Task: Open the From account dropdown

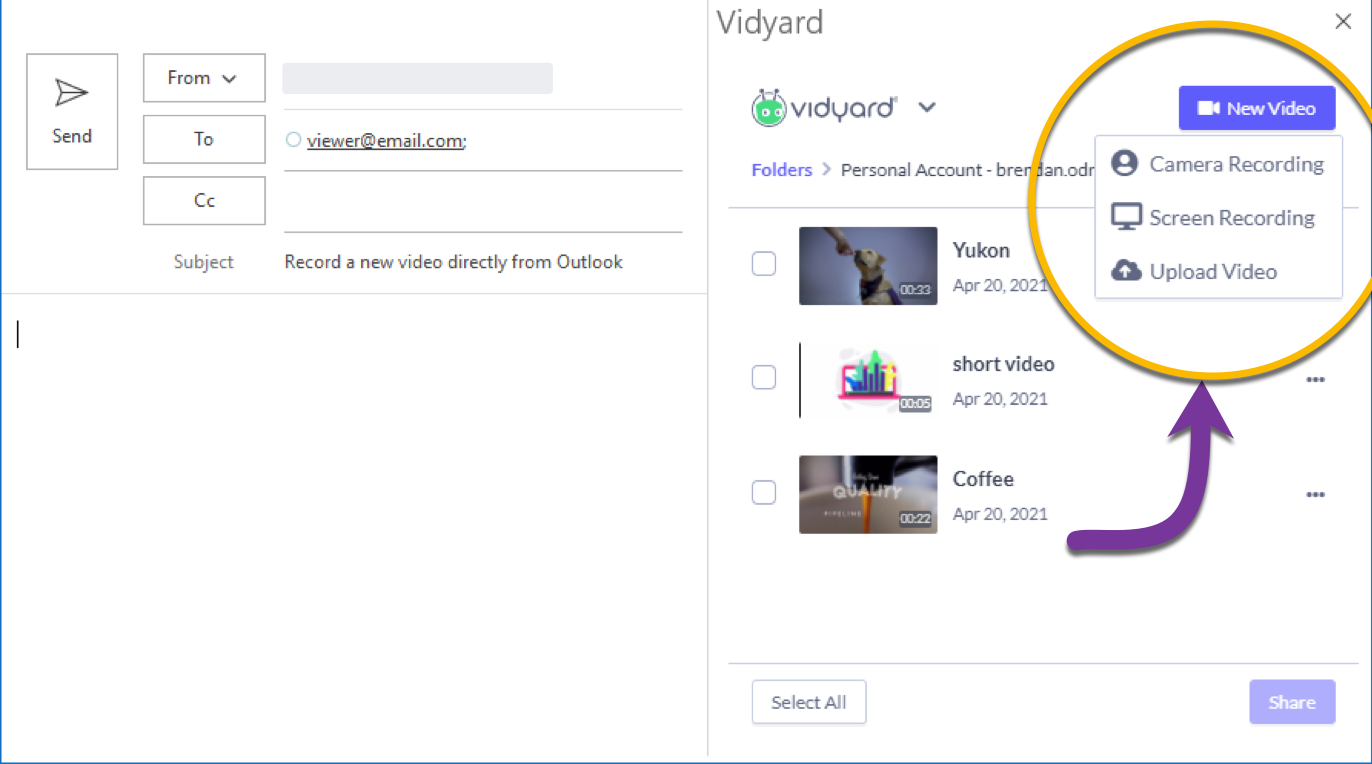Action: pyautogui.click(x=204, y=78)
